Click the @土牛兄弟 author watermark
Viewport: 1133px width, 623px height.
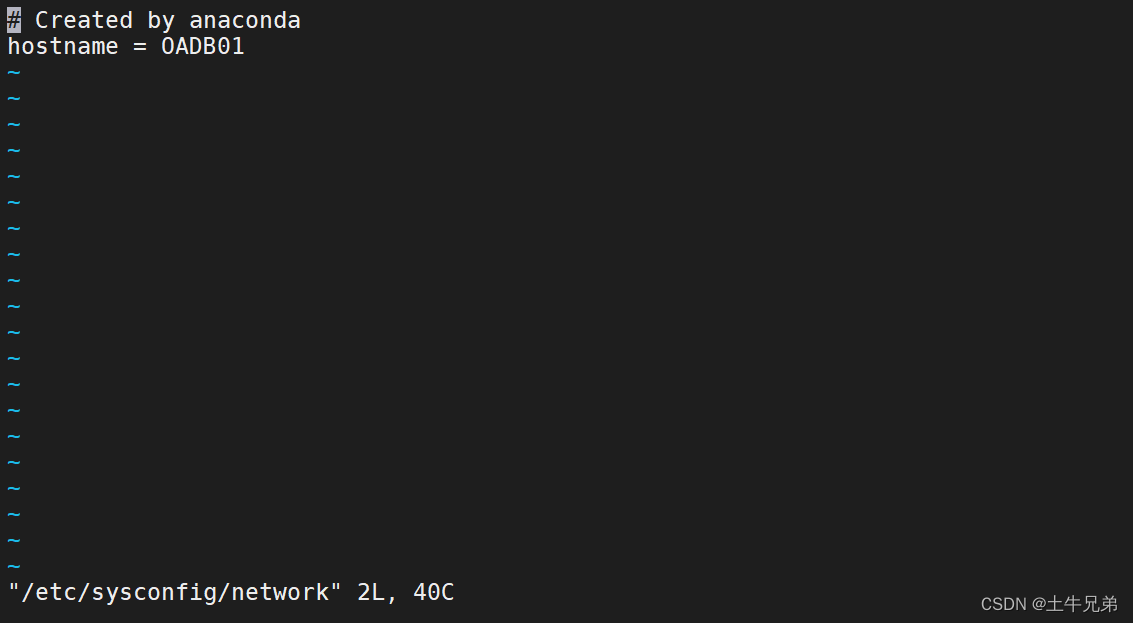tap(1074, 604)
